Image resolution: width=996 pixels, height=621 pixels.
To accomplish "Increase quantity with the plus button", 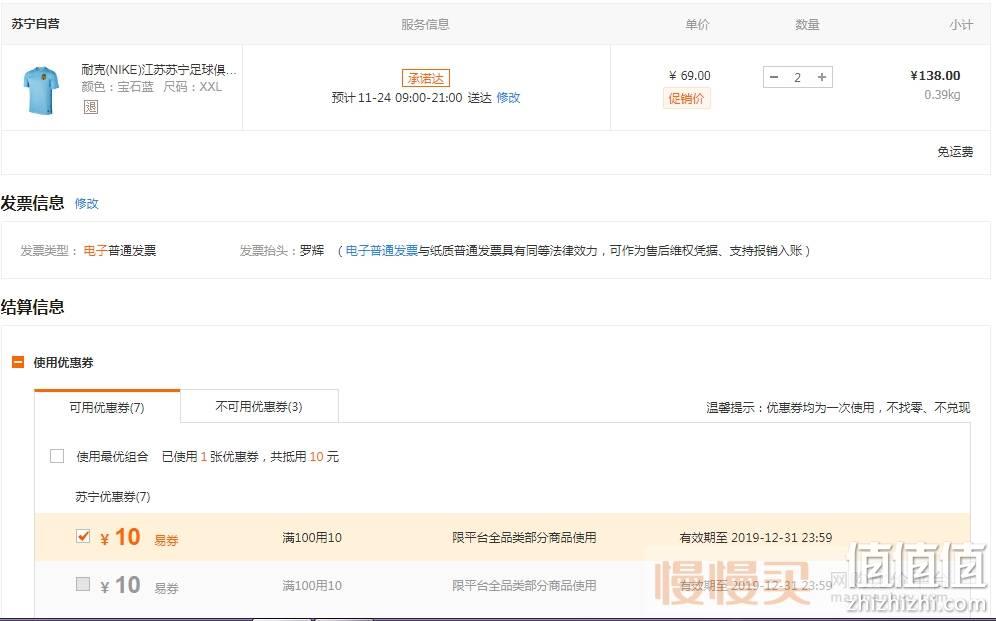I will point(822,77).
